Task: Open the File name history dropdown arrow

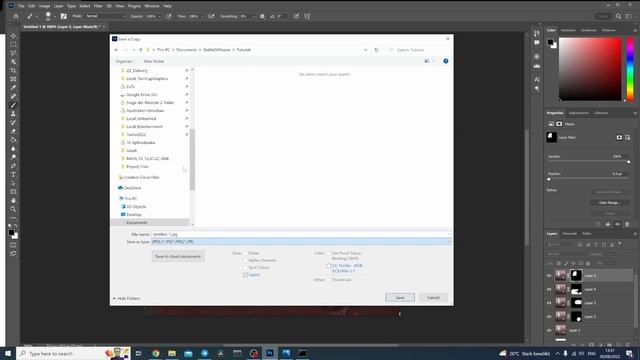Action: [449, 235]
